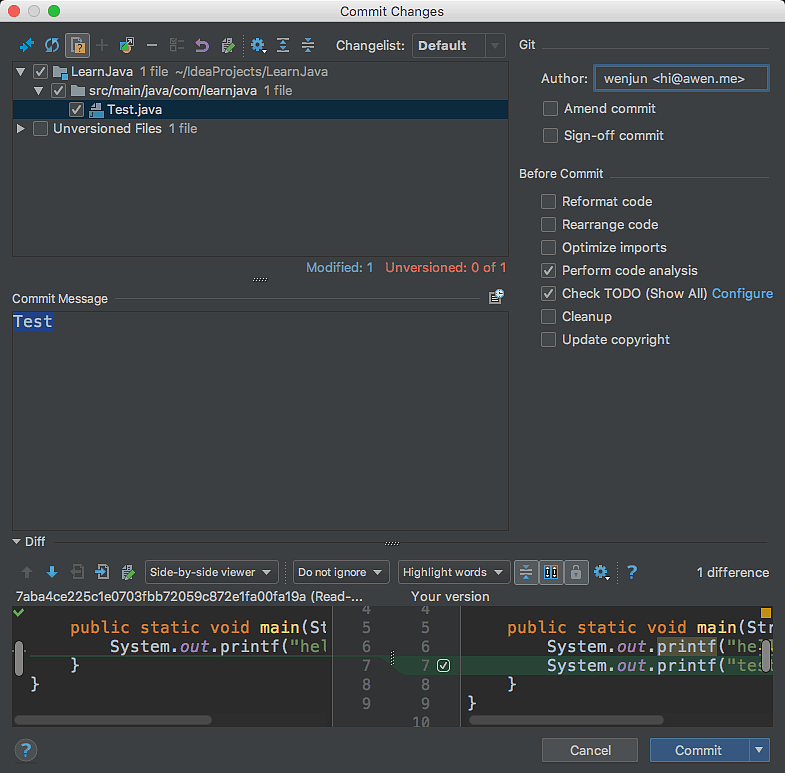The height and width of the screenshot is (773, 785).
Task: Select Test.java in the changes tree
Action: [134, 109]
